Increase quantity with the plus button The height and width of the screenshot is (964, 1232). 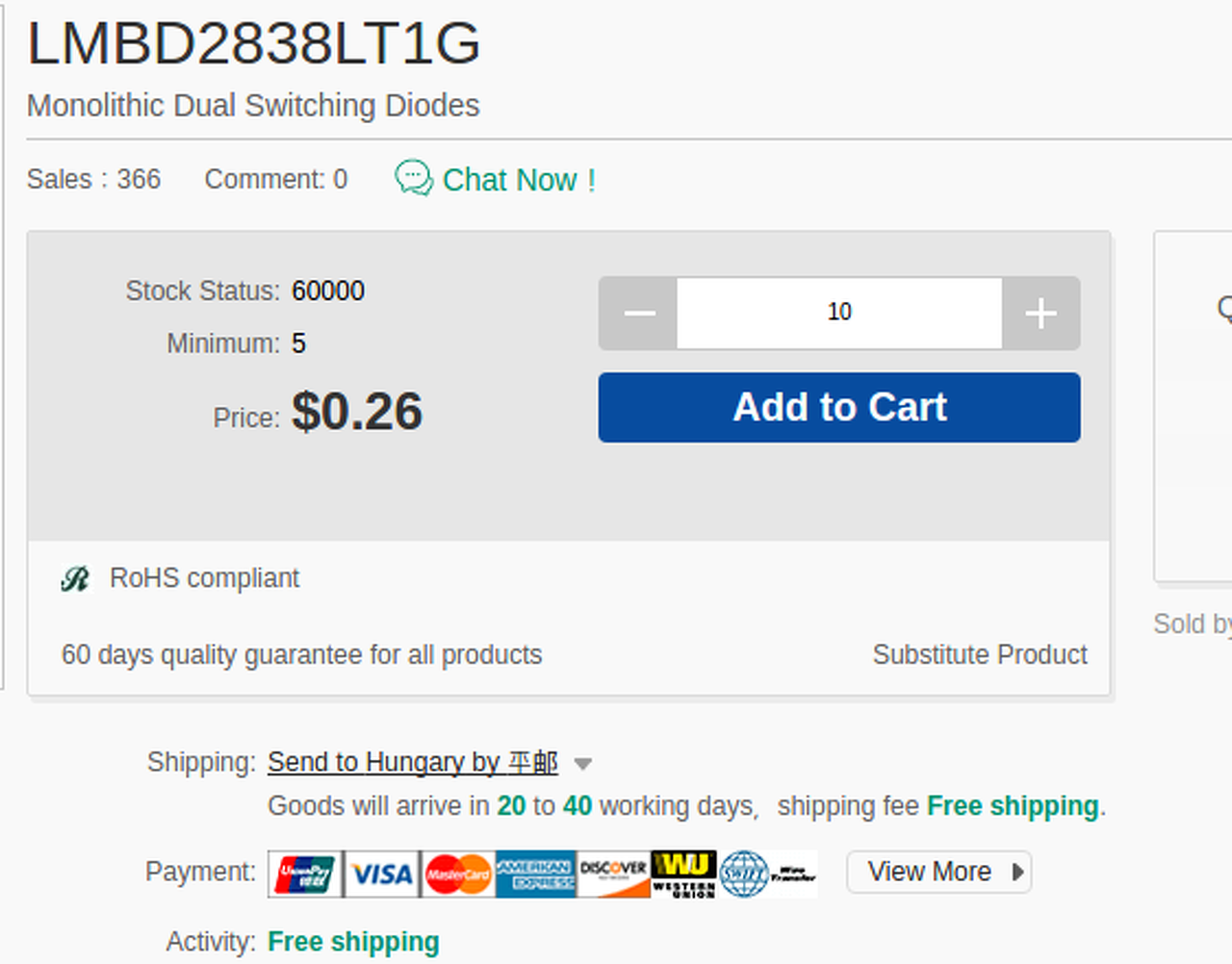1040,314
